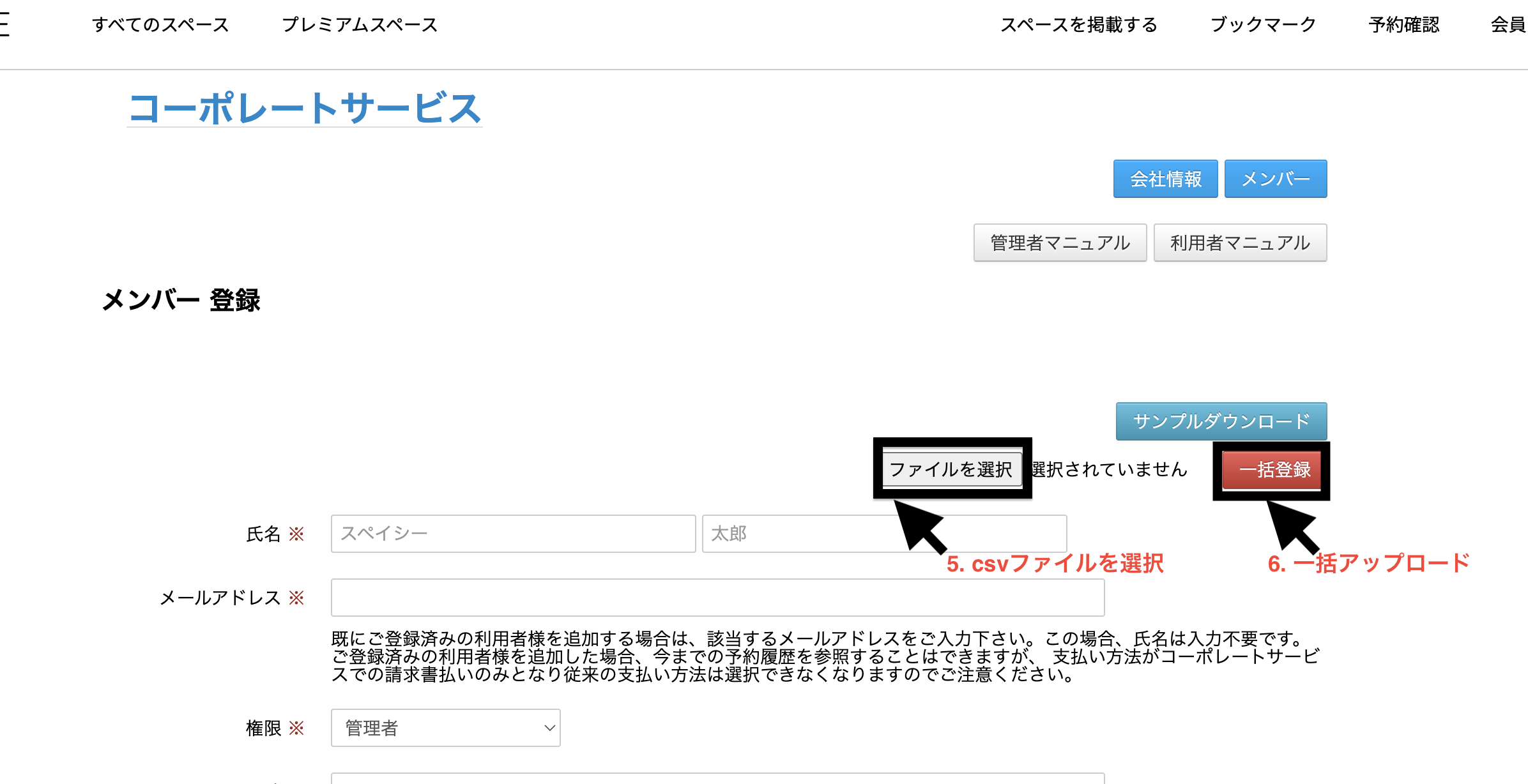
Task: Click the メールアドレス input field
Action: [717, 598]
